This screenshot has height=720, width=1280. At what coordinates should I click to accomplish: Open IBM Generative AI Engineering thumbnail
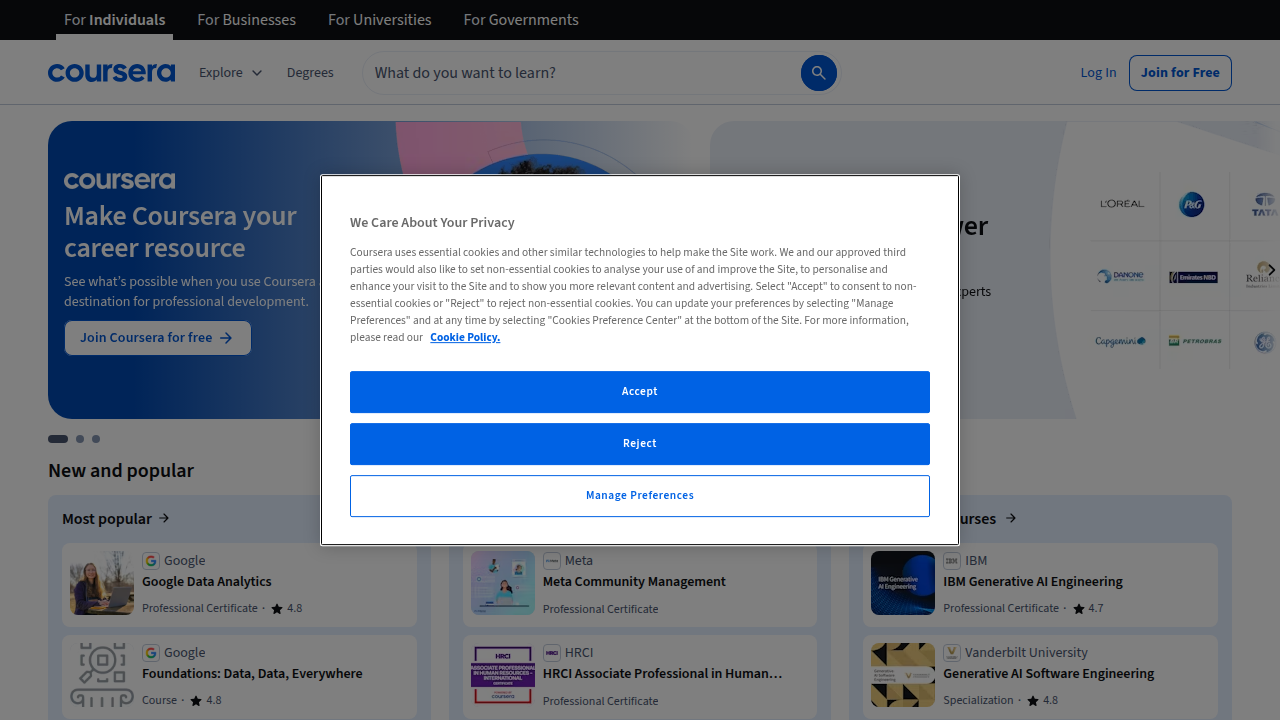coord(903,583)
